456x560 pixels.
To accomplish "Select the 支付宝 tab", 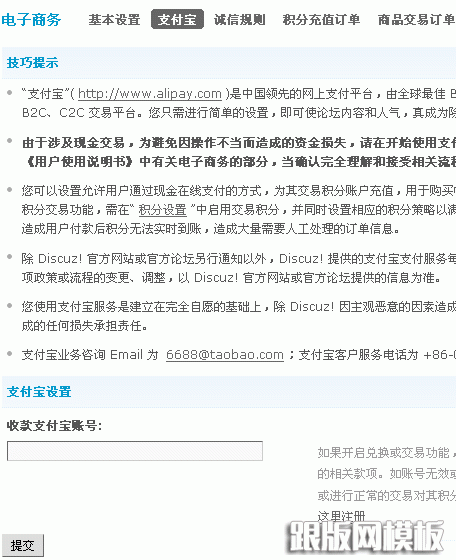I will pos(177,19).
